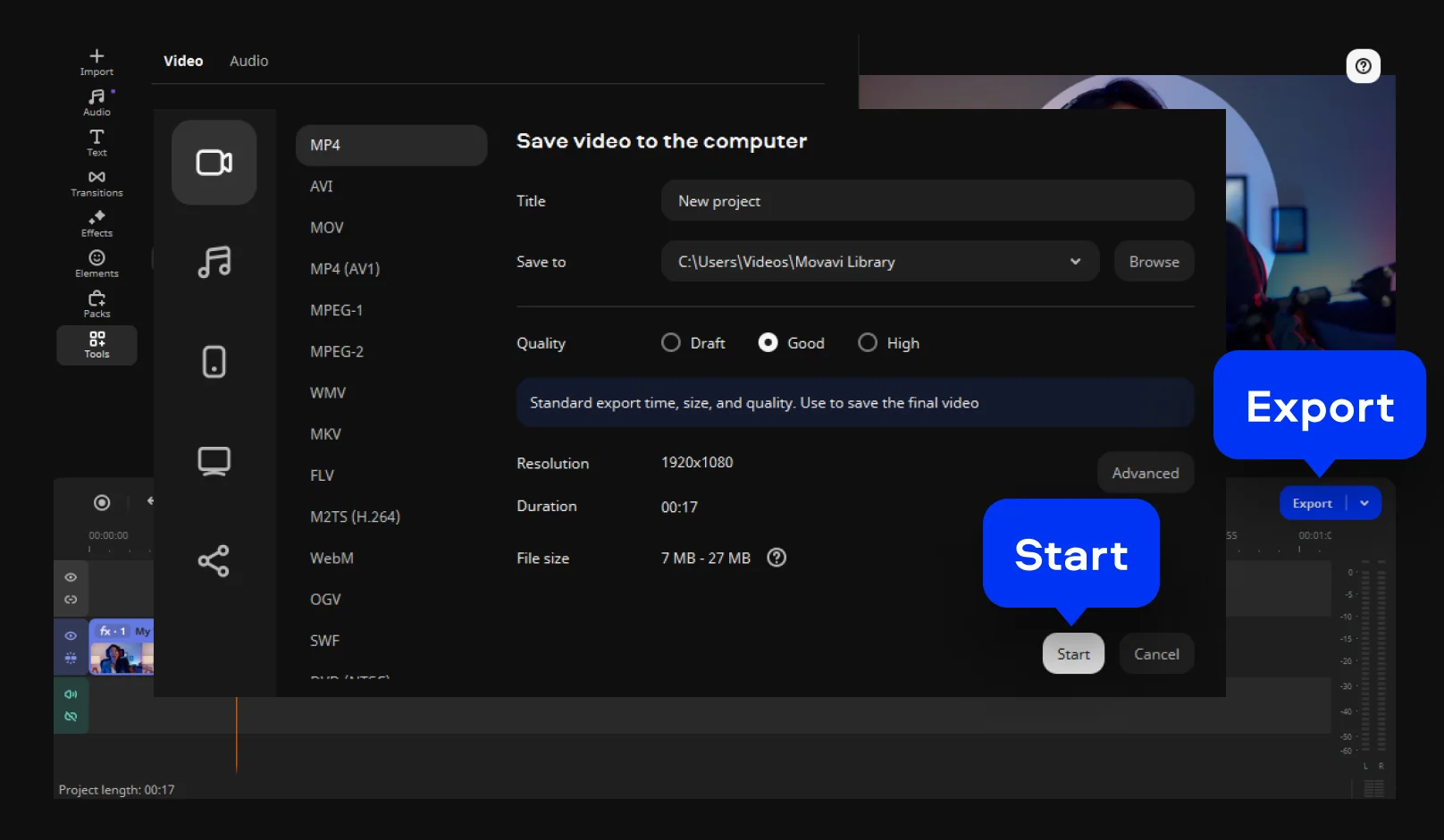Select High quality option

(x=868, y=343)
